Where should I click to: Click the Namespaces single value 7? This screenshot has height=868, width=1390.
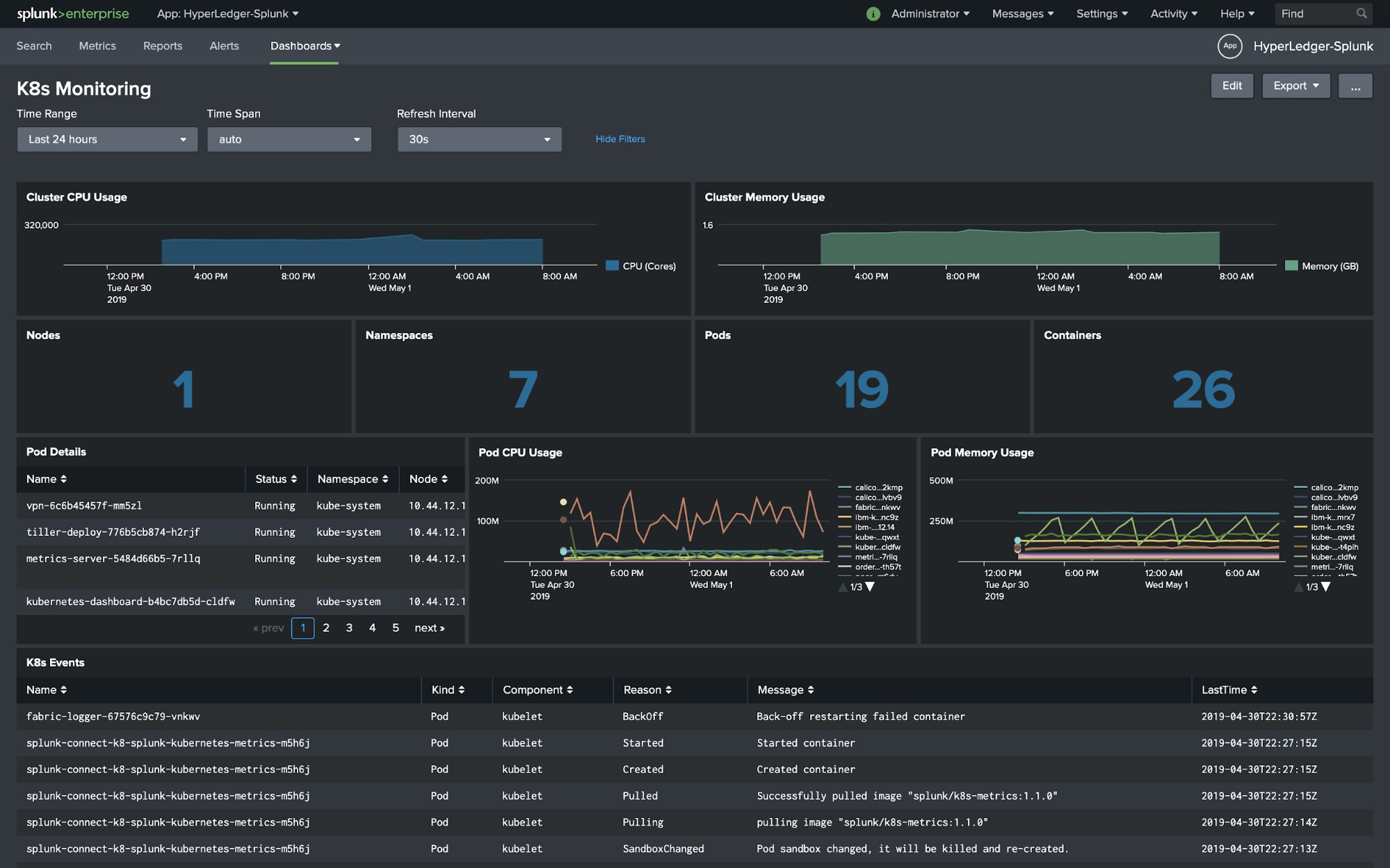(x=523, y=389)
